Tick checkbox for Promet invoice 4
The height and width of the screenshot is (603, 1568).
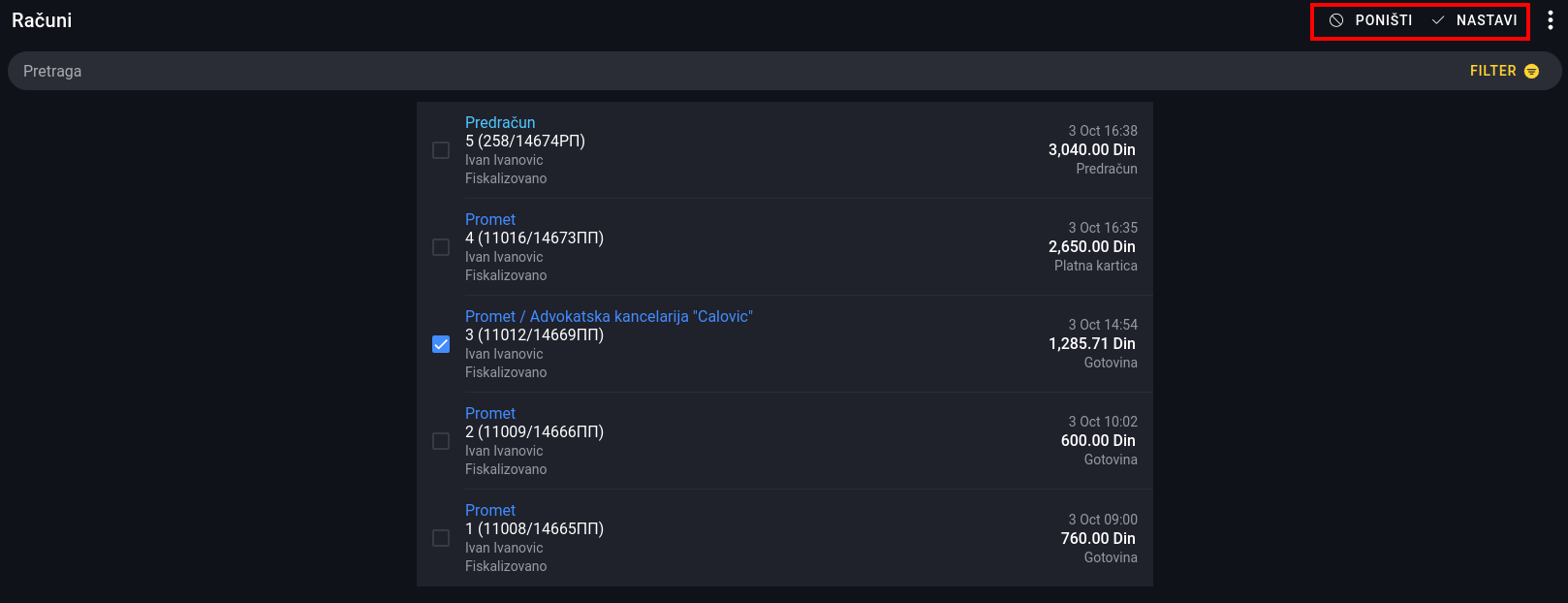[x=441, y=247]
